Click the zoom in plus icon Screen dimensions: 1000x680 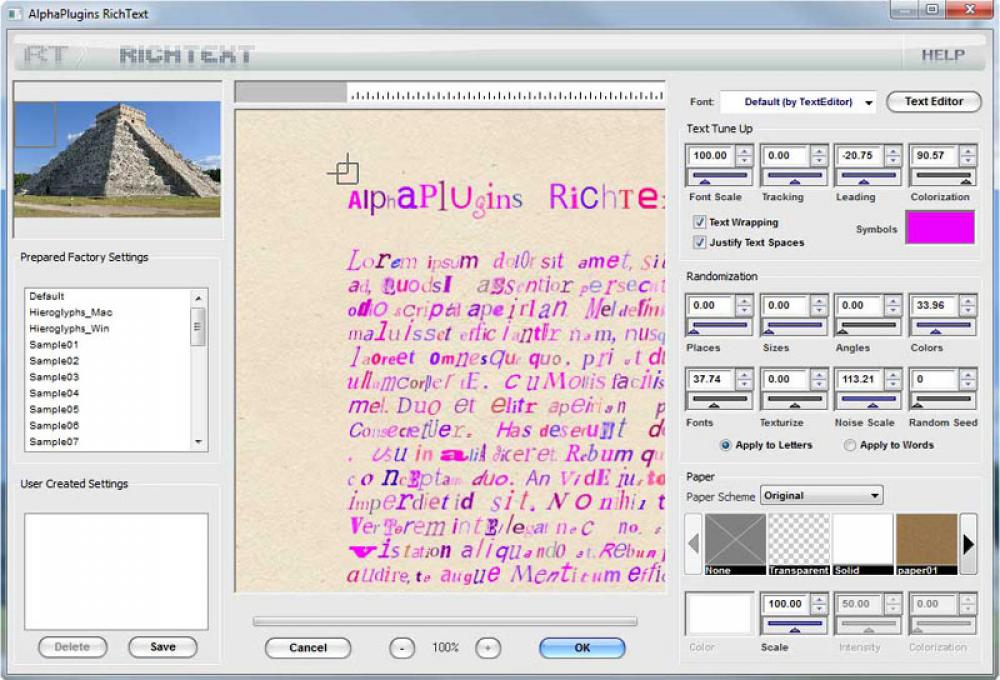487,647
